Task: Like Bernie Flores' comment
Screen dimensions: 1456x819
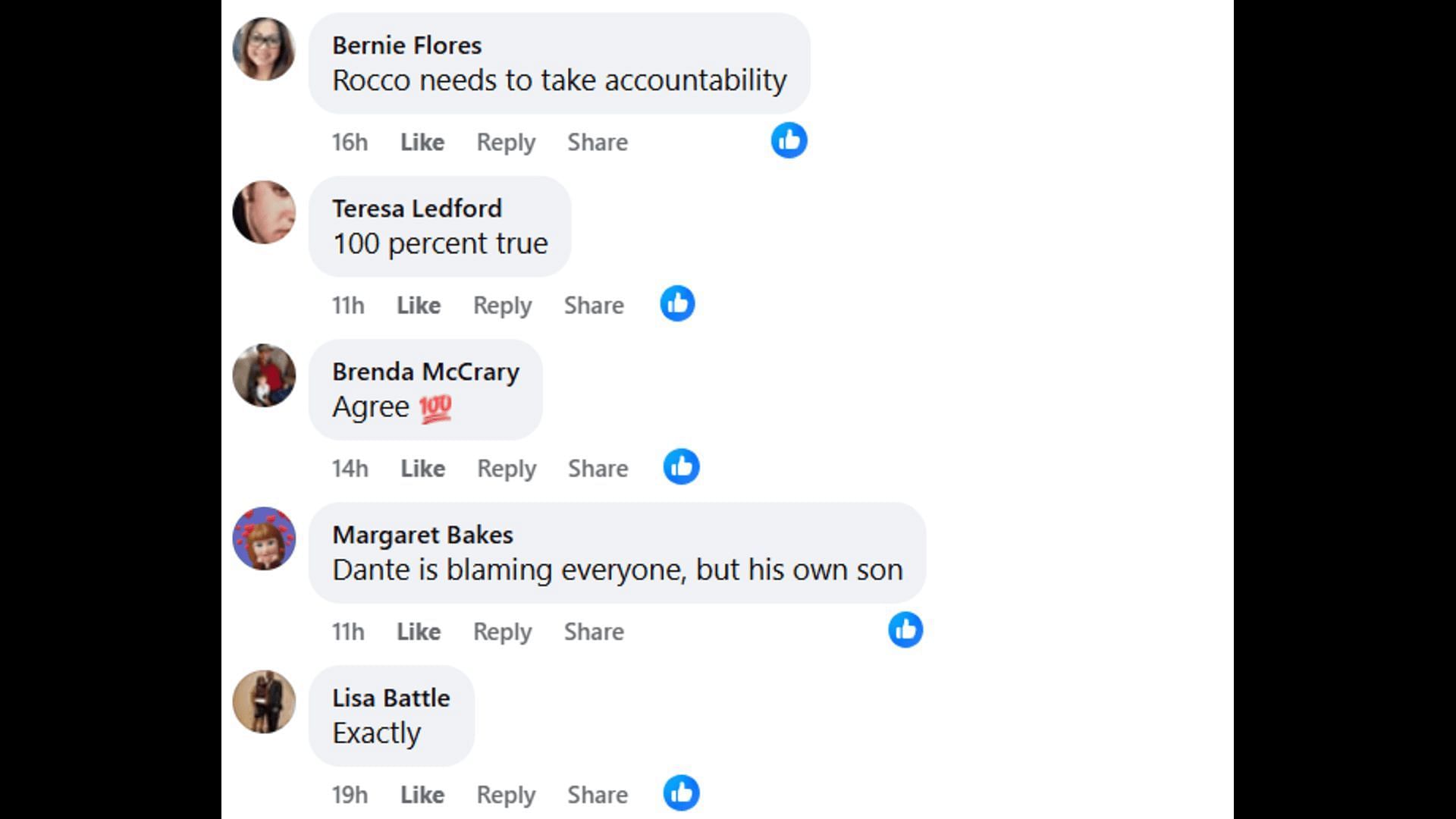Action: (422, 143)
